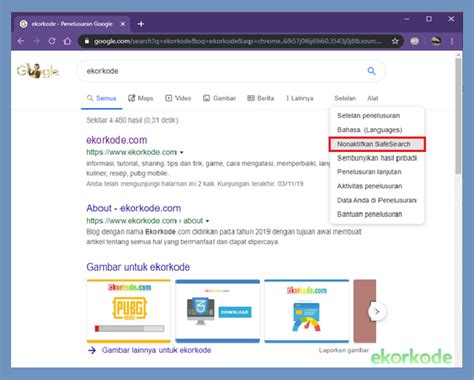
Task: Open the Chrome three-dot menu
Action: tap(452, 41)
